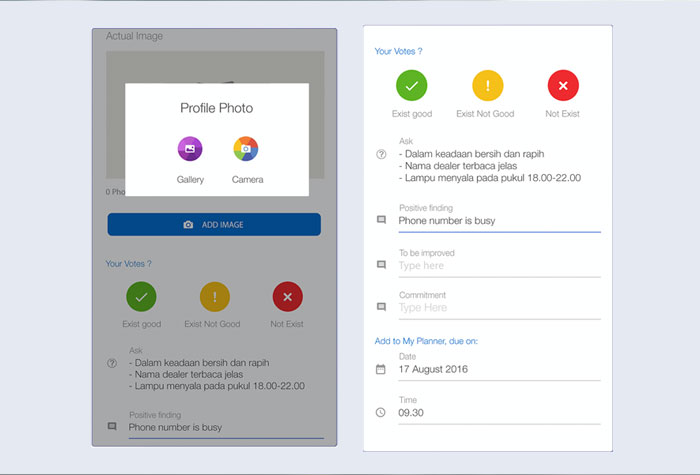Click the Positive finding field in left panel

(x=225, y=427)
